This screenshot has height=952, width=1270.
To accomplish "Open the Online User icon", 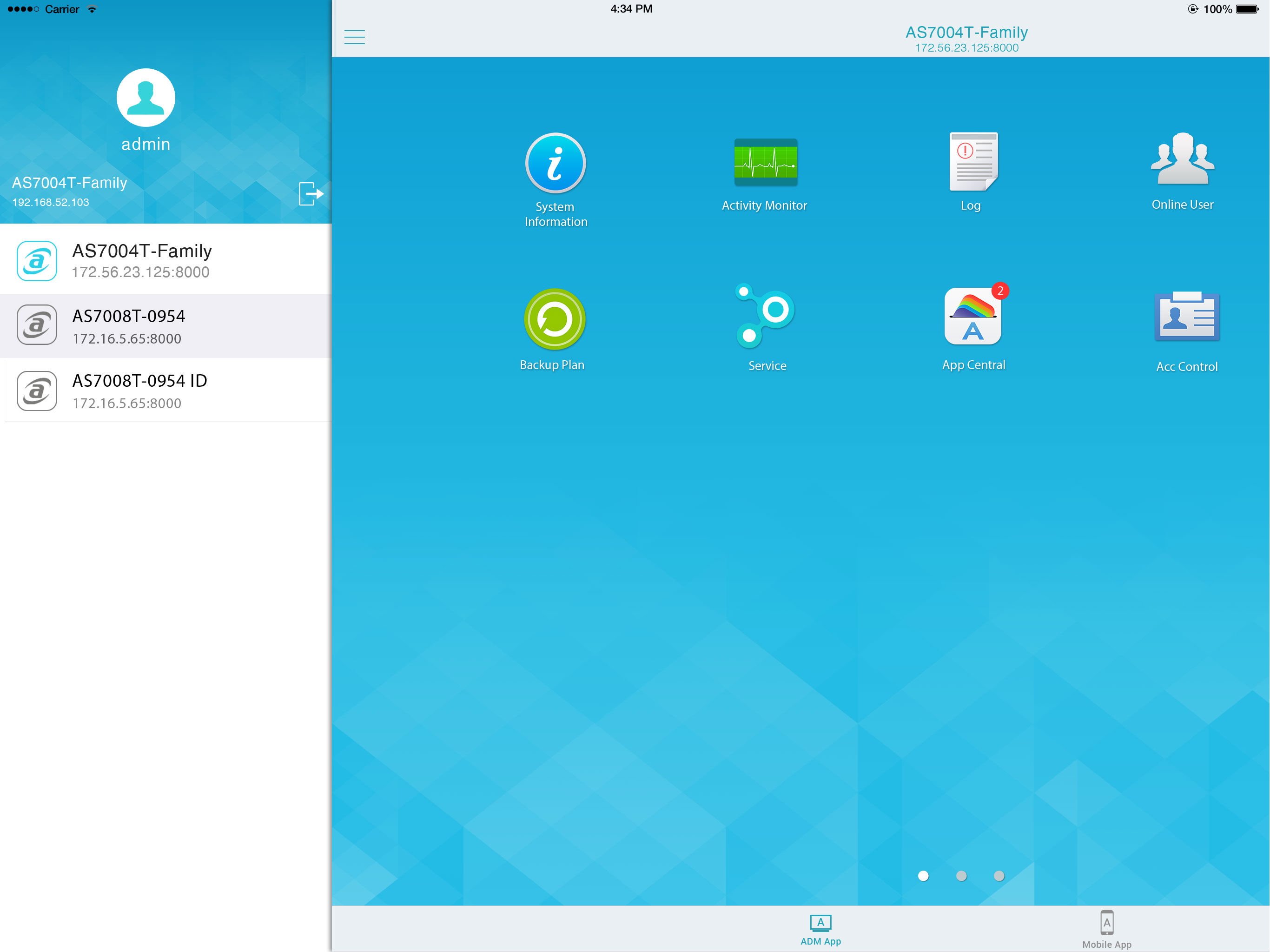I will 1182,159.
